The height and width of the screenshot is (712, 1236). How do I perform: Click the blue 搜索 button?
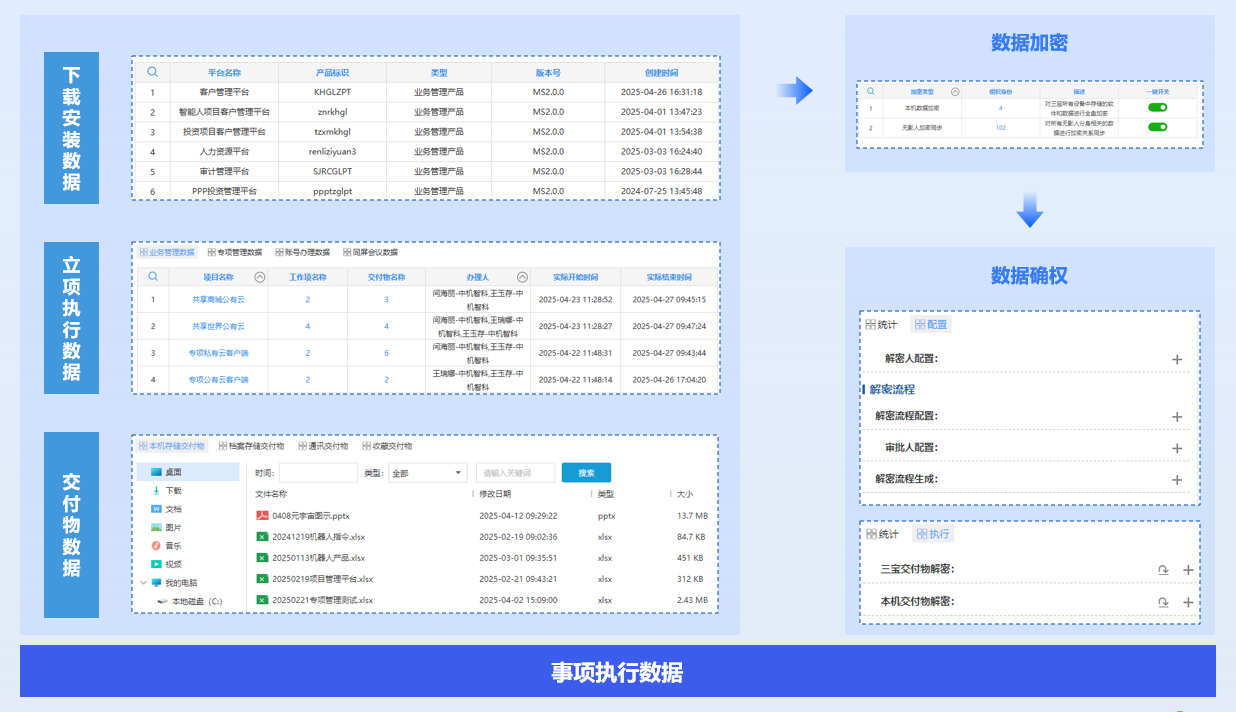586,473
